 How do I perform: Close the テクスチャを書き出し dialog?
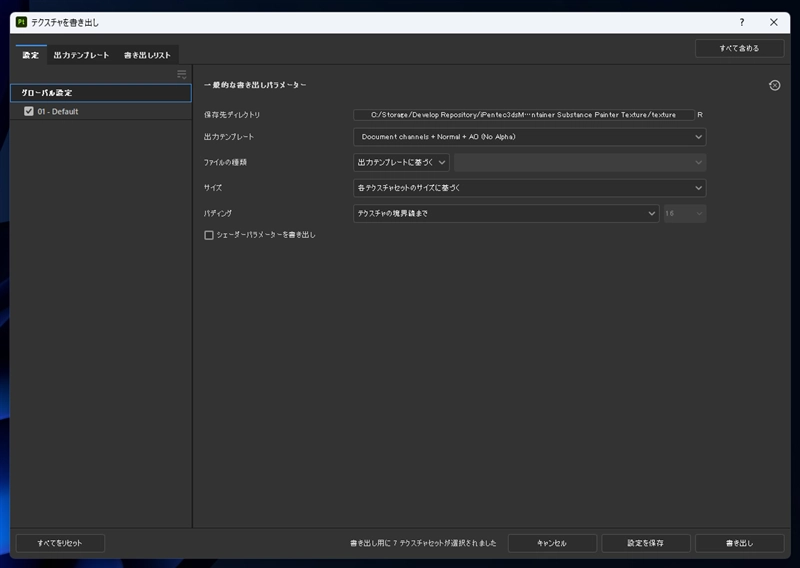tap(774, 22)
